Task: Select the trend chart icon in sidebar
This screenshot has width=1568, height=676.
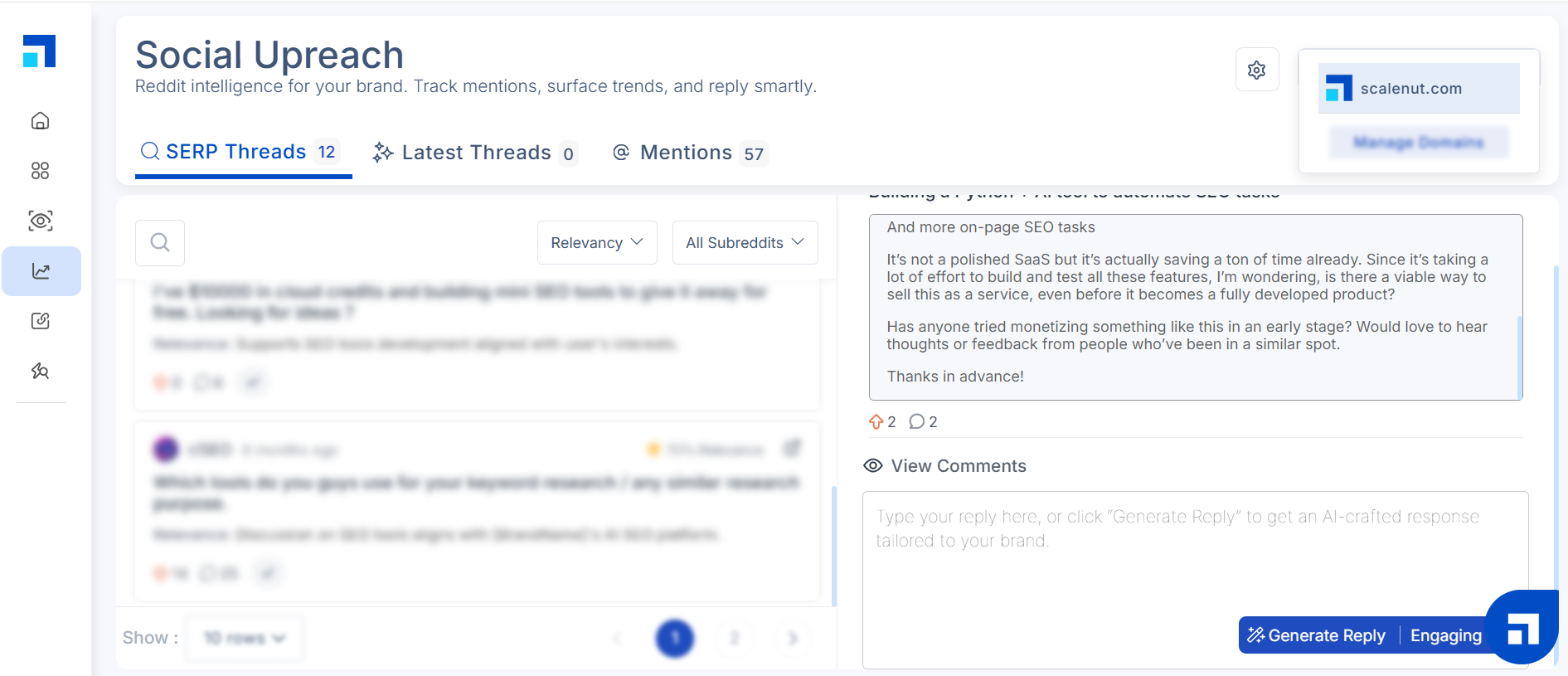Action: tap(41, 271)
